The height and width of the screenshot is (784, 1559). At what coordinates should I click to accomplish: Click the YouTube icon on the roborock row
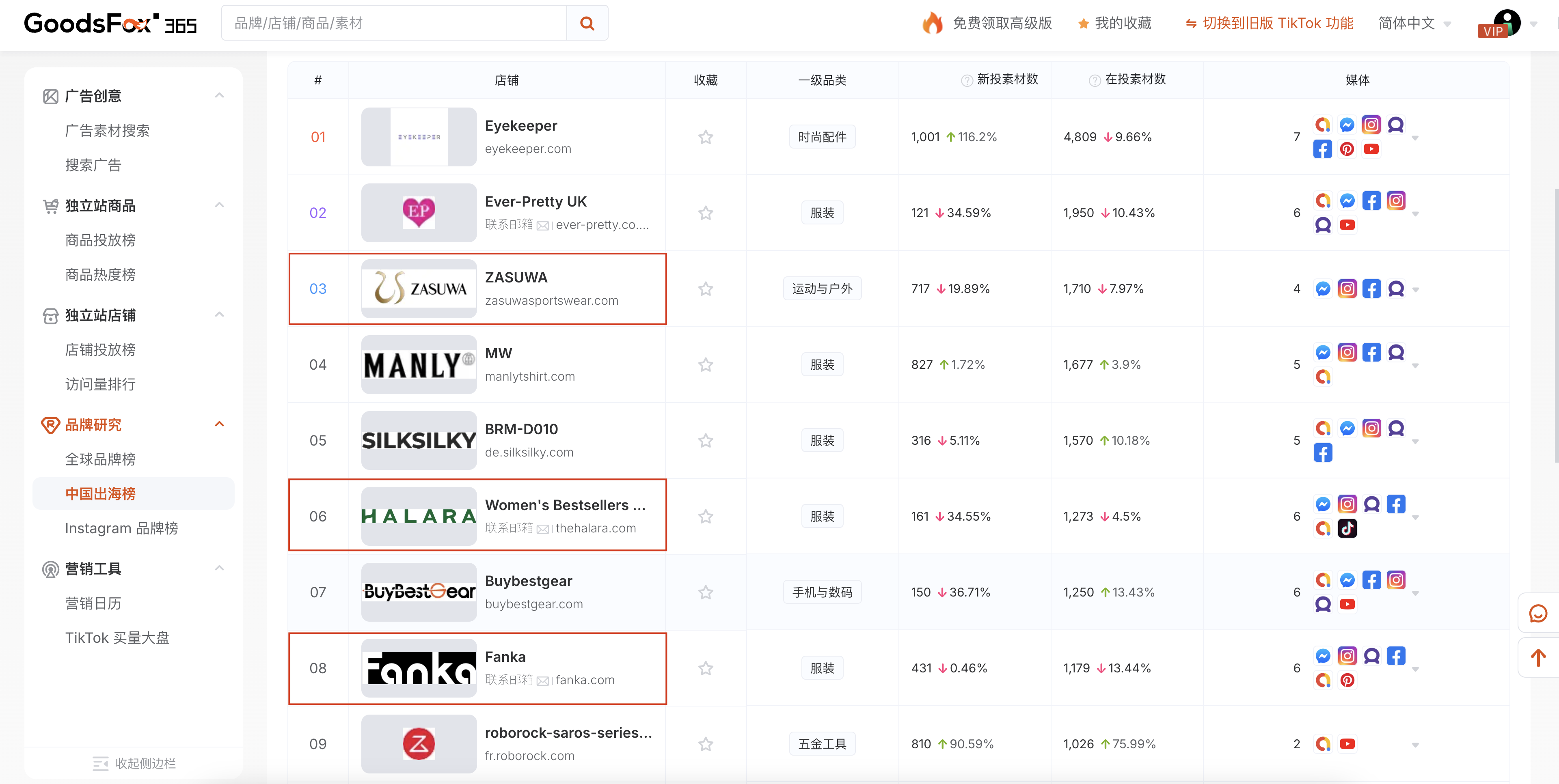pos(1347,744)
